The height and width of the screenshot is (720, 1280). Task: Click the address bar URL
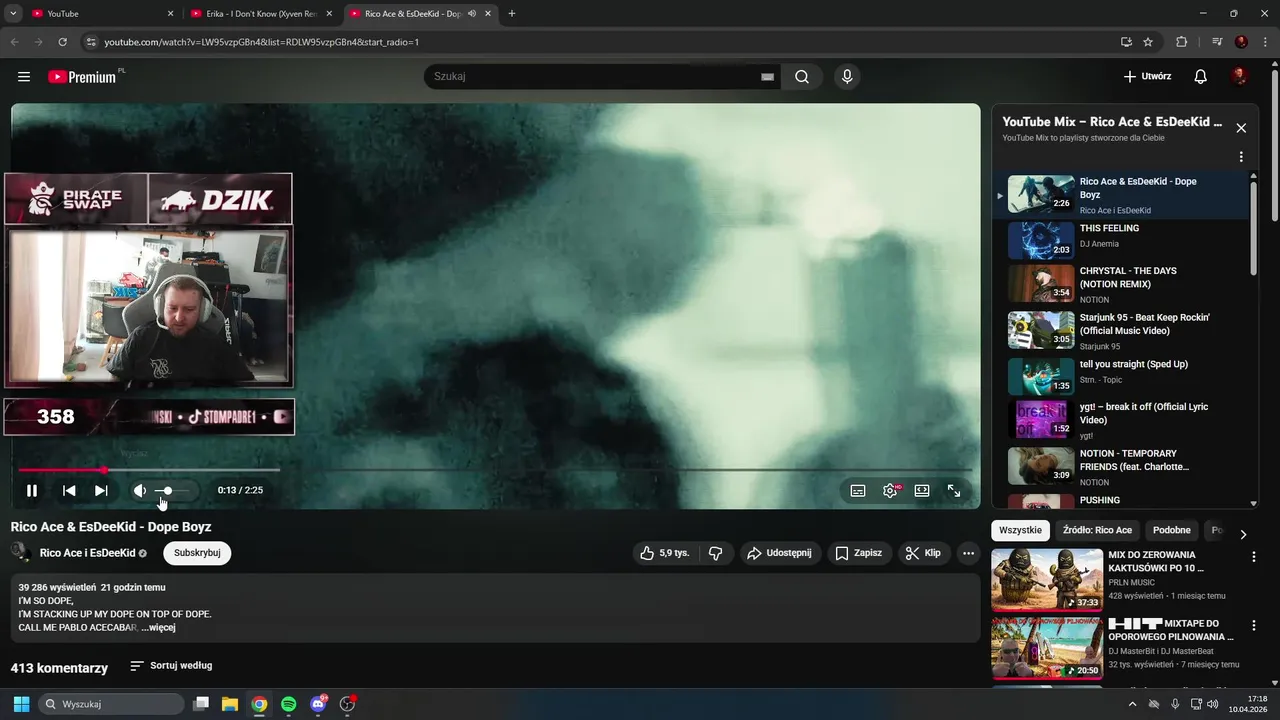point(262,42)
